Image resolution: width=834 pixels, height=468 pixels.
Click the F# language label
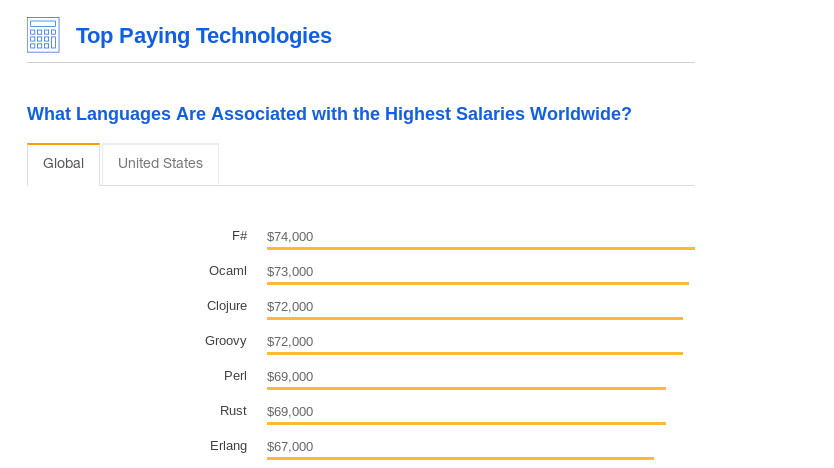point(239,236)
